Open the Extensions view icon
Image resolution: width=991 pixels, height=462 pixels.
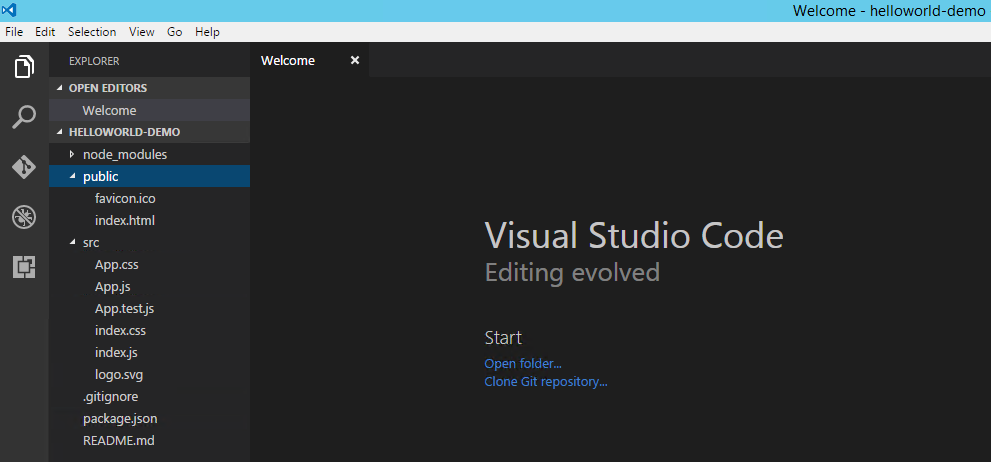(x=24, y=266)
